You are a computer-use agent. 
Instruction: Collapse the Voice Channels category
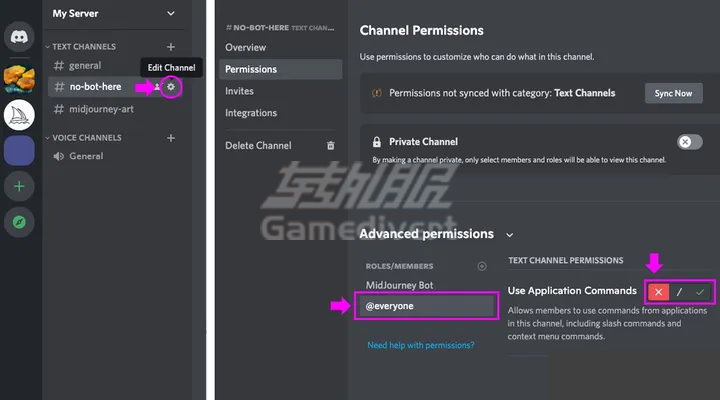point(47,138)
